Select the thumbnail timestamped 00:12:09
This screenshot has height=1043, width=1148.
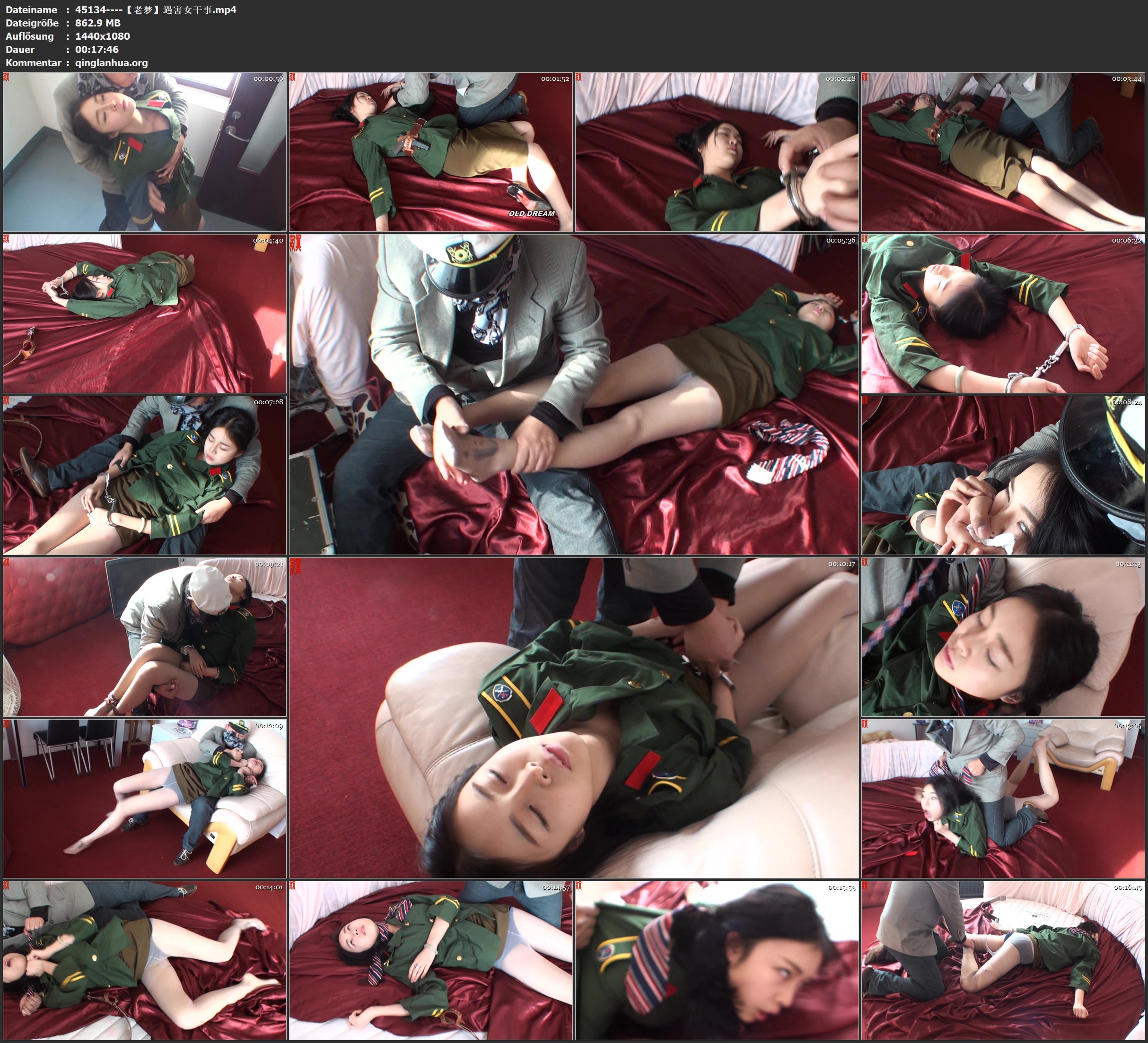pos(145,799)
